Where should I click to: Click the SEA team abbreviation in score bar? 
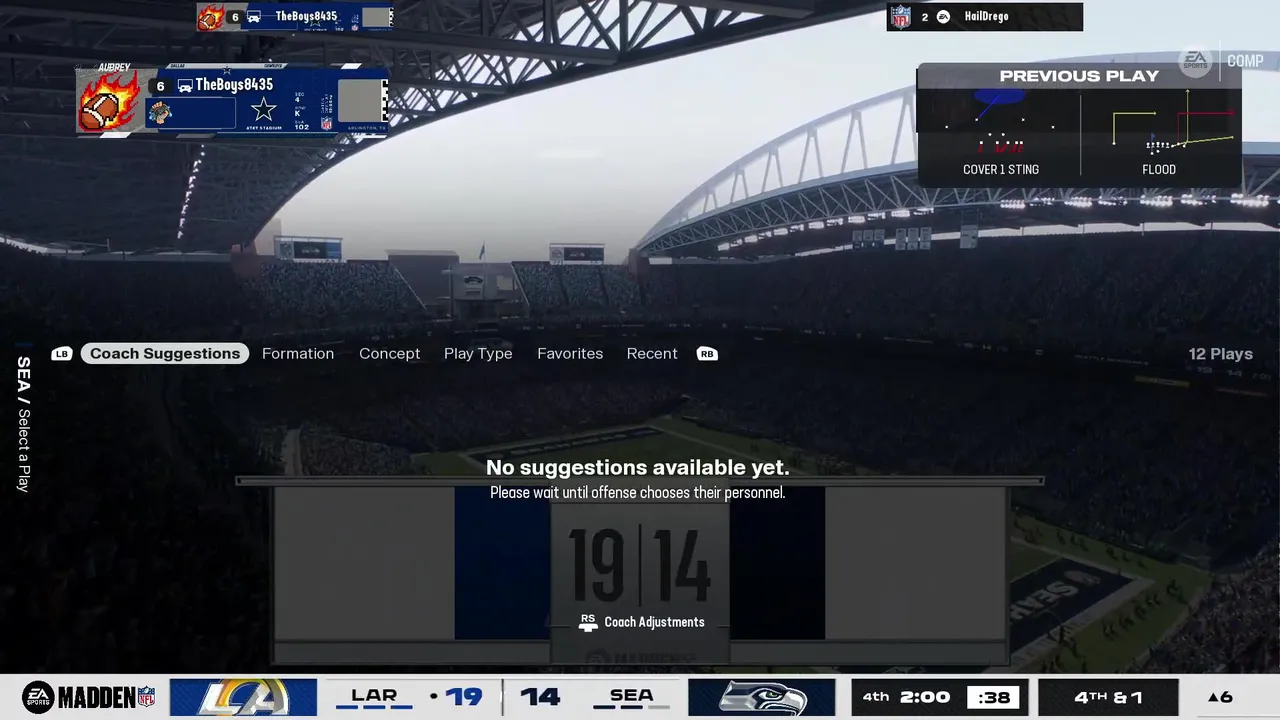point(632,696)
